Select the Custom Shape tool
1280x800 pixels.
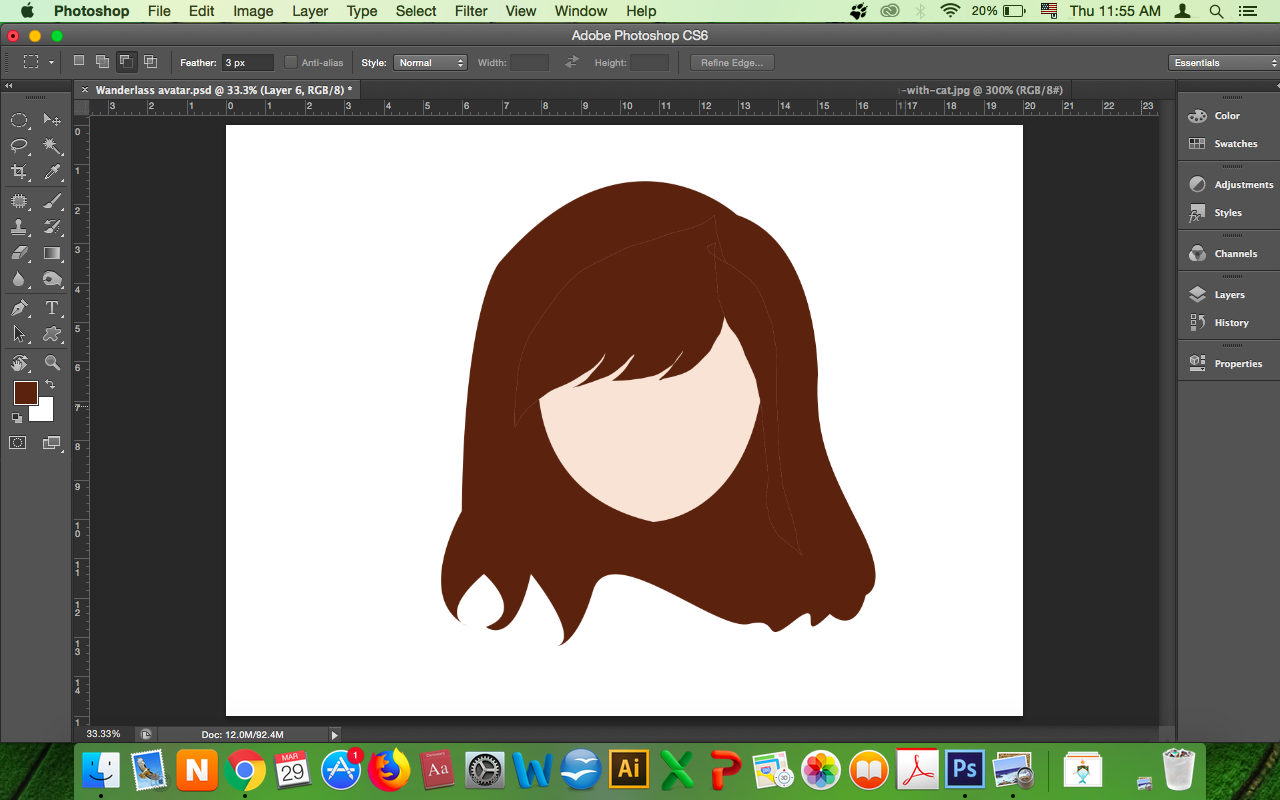53,334
